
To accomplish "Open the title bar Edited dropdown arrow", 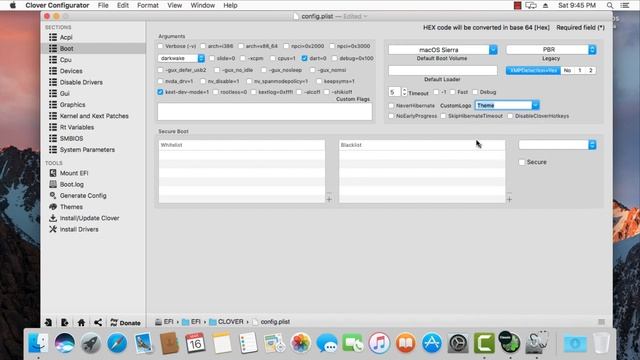I will 365,16.
